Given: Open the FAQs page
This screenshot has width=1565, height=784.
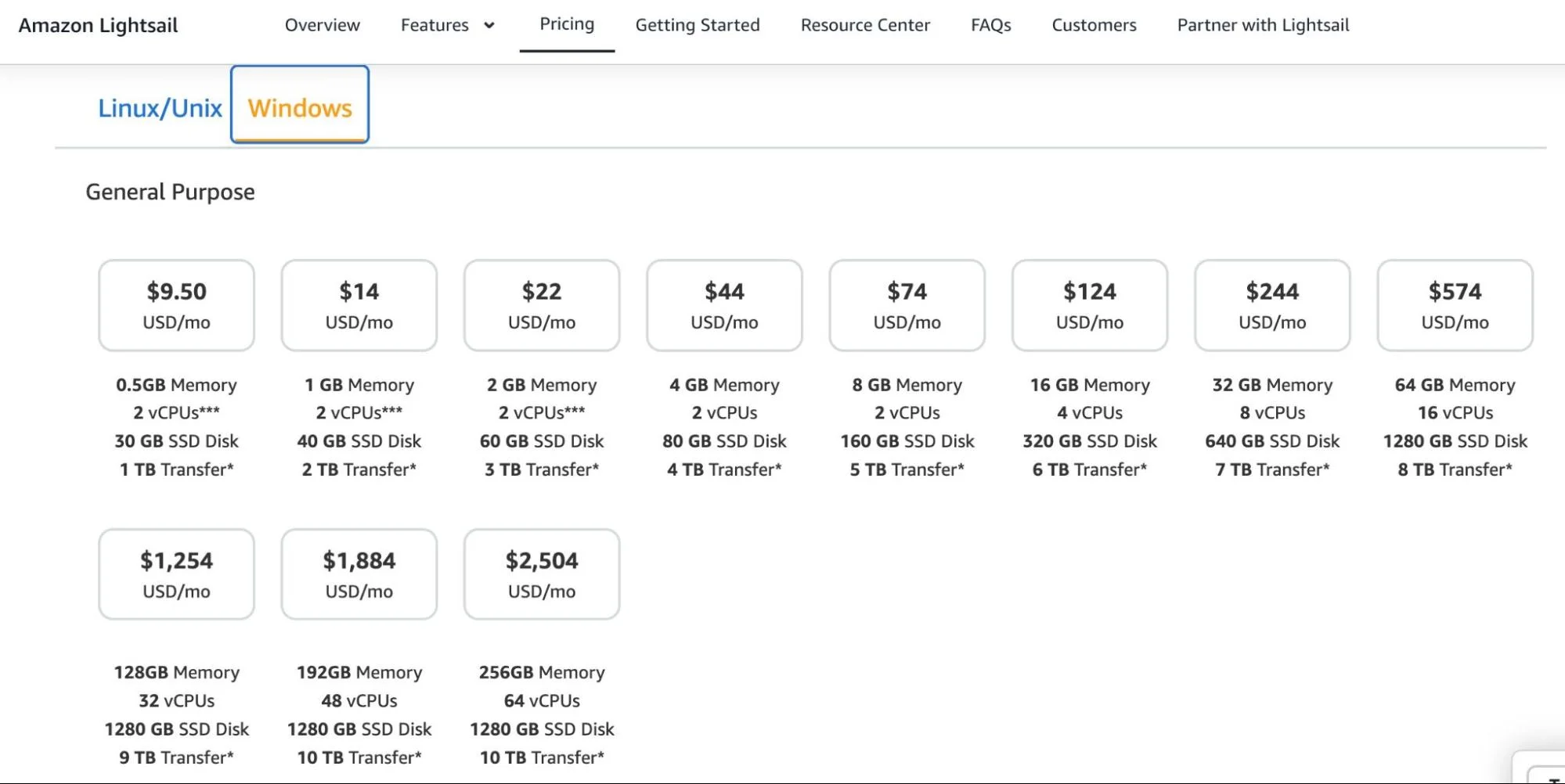Looking at the screenshot, I should [990, 25].
